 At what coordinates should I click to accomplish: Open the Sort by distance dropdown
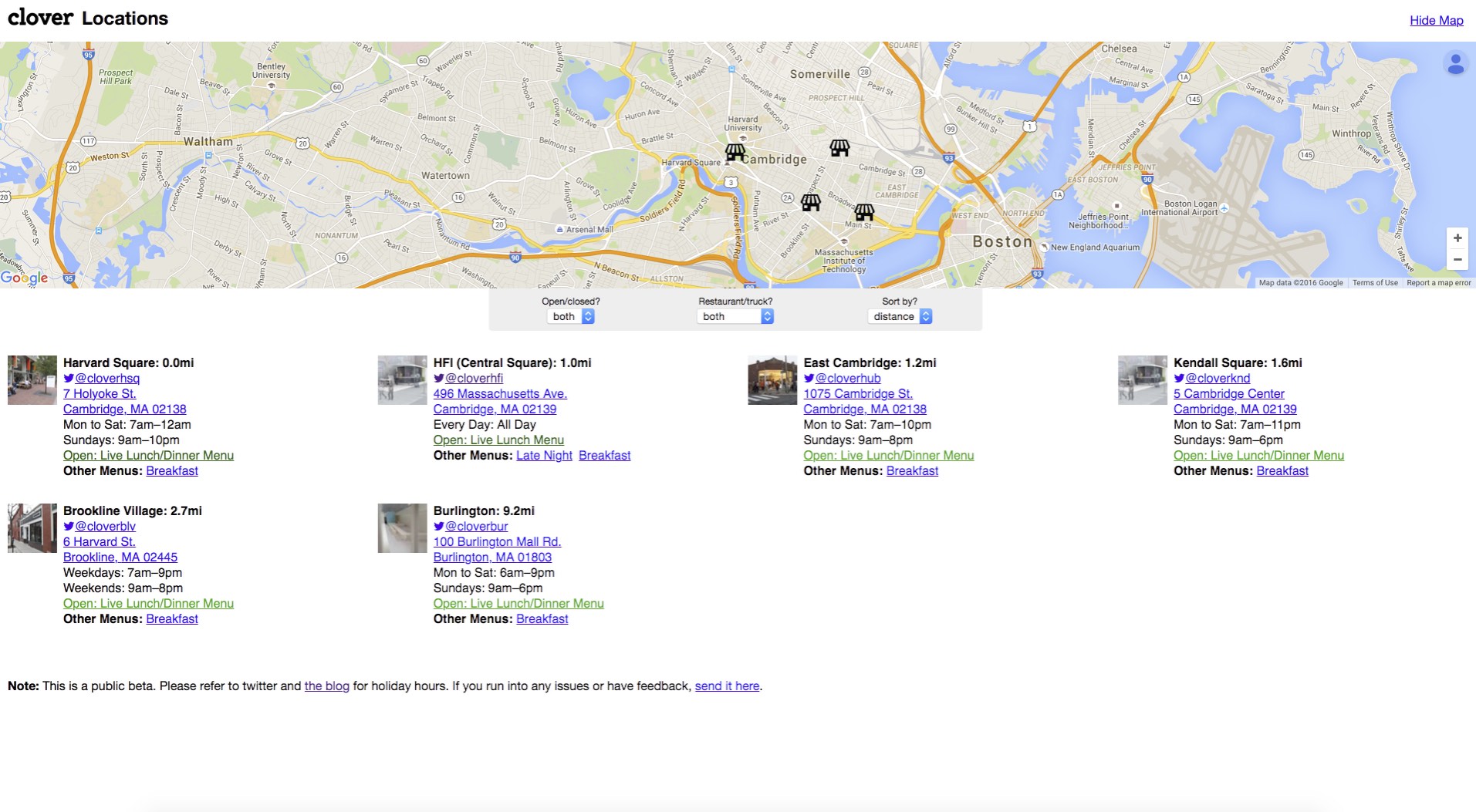pos(900,316)
